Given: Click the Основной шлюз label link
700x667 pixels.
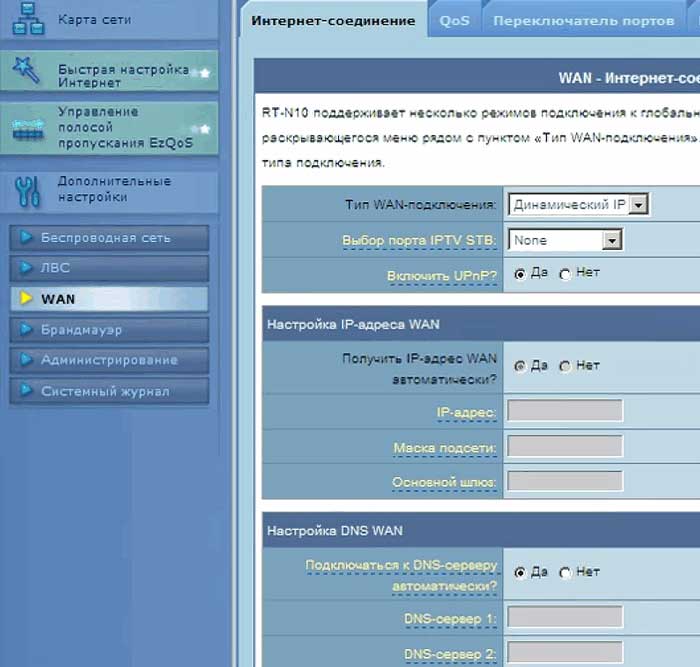Looking at the screenshot, I should 444,482.
